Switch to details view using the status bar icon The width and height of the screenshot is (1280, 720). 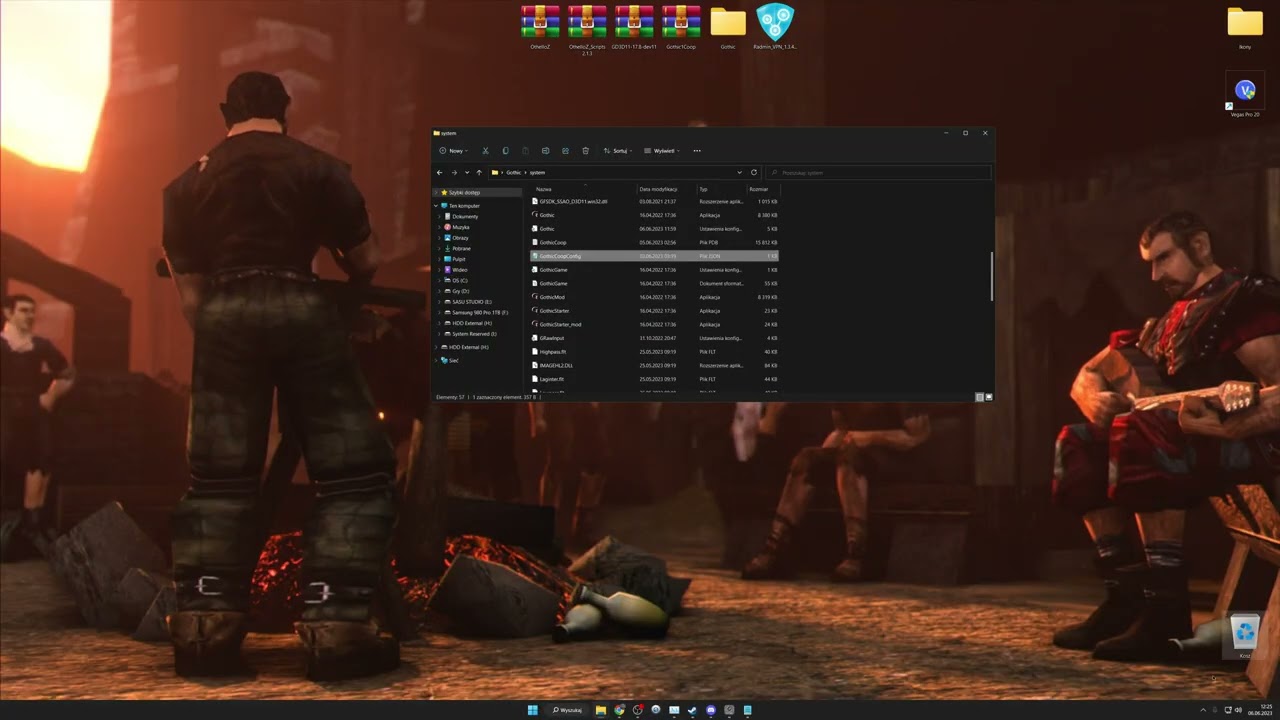click(980, 397)
